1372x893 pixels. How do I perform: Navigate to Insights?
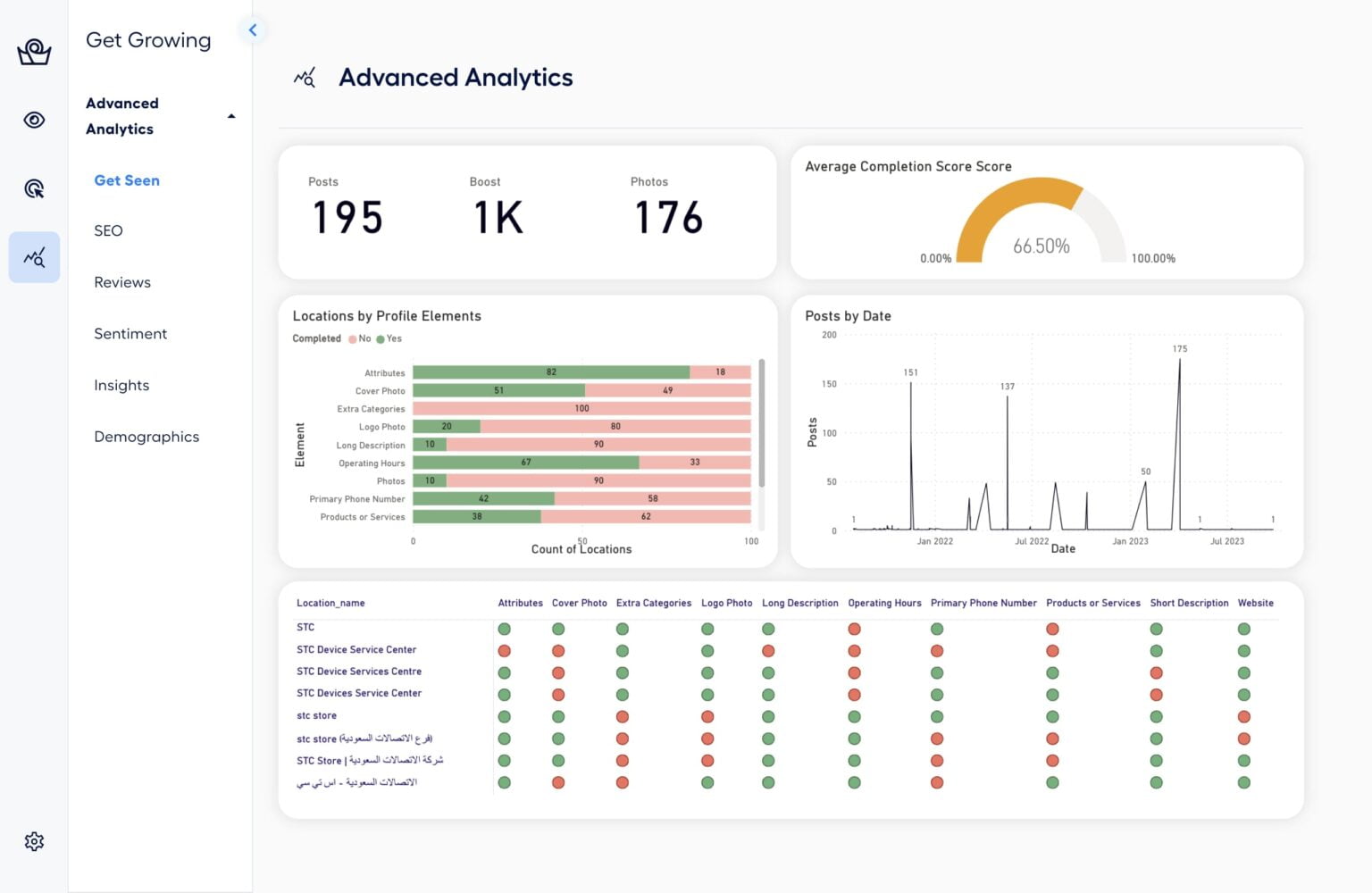pyautogui.click(x=121, y=386)
